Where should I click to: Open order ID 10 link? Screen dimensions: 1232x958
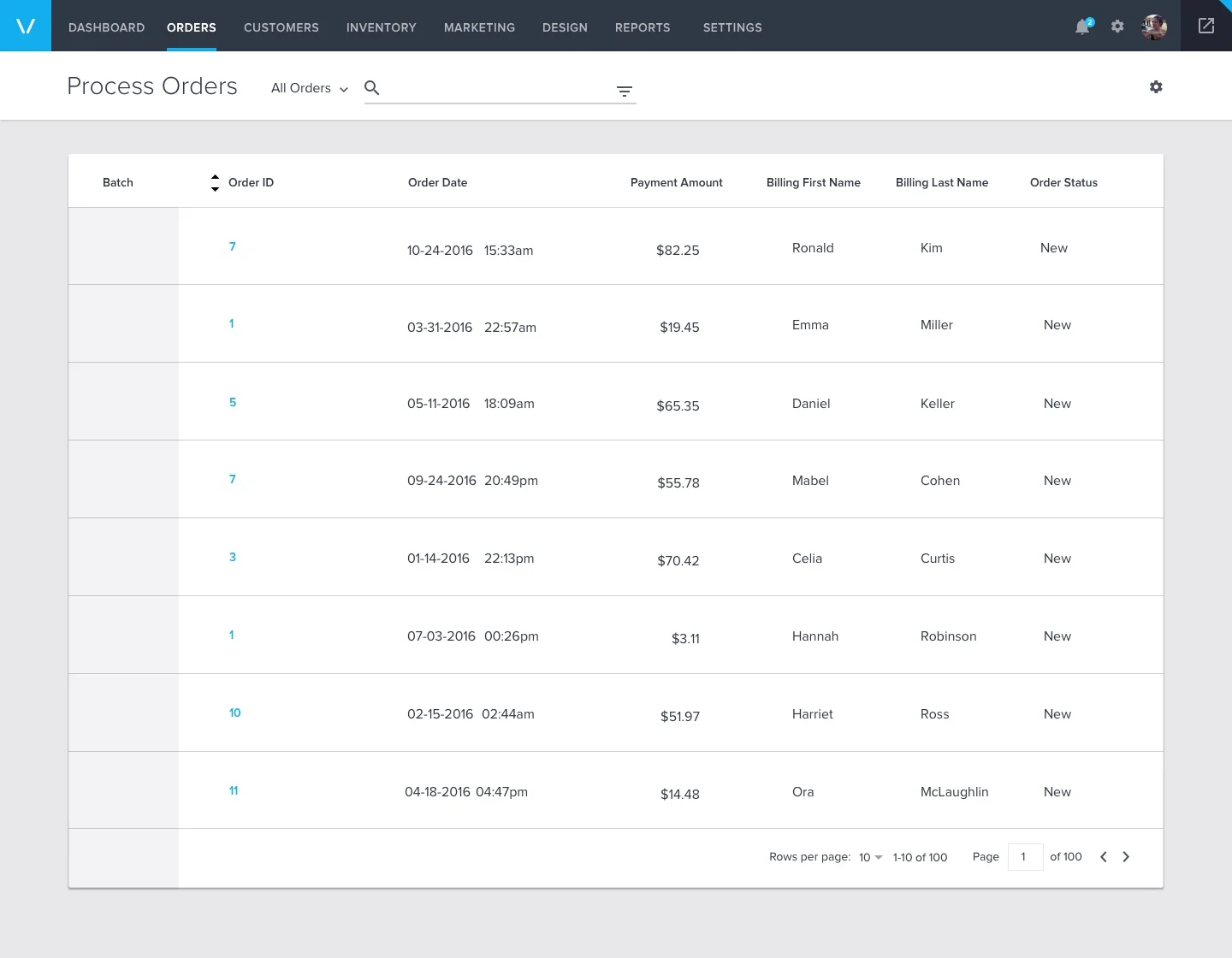(235, 713)
